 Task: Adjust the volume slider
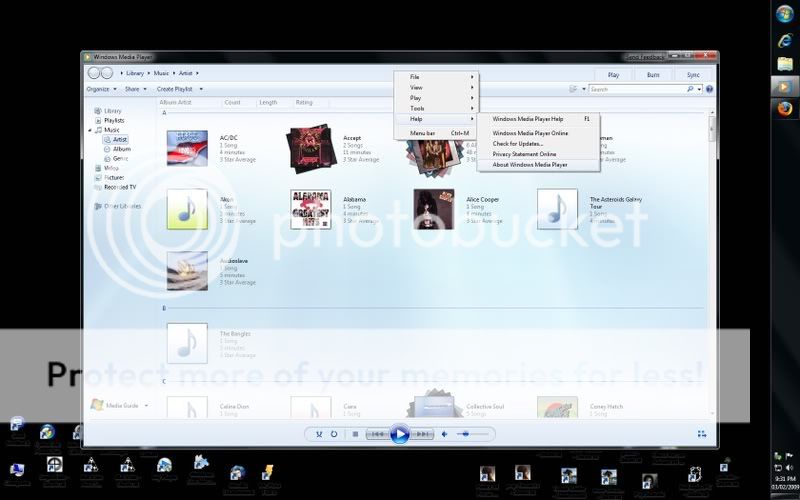coord(472,434)
